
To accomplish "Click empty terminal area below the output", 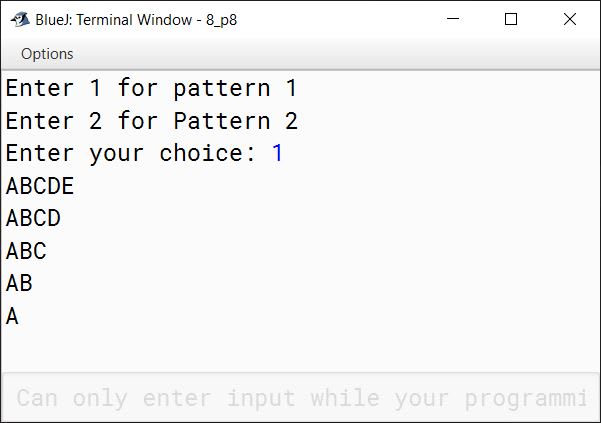I will pos(301,349).
